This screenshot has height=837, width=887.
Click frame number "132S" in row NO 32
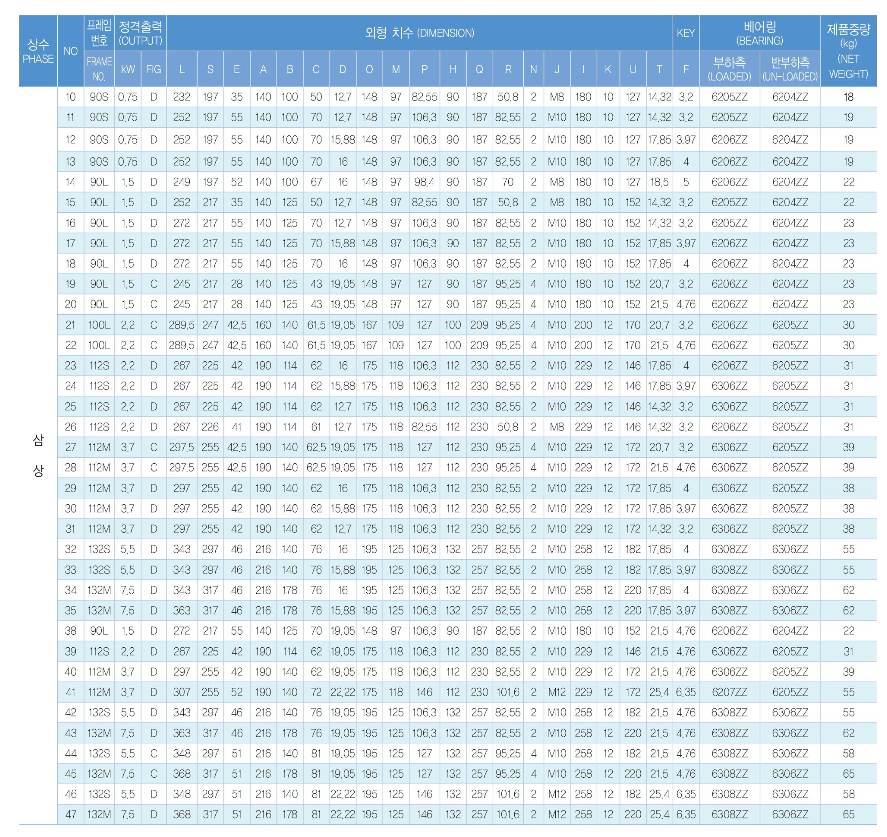(x=99, y=549)
